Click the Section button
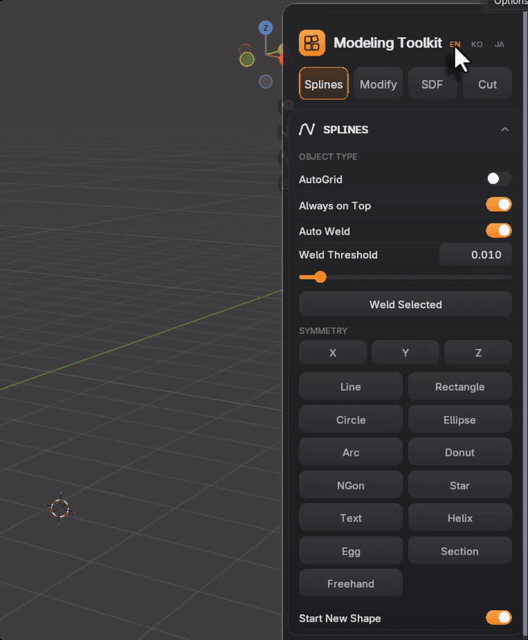The height and width of the screenshot is (640, 528). tap(460, 551)
